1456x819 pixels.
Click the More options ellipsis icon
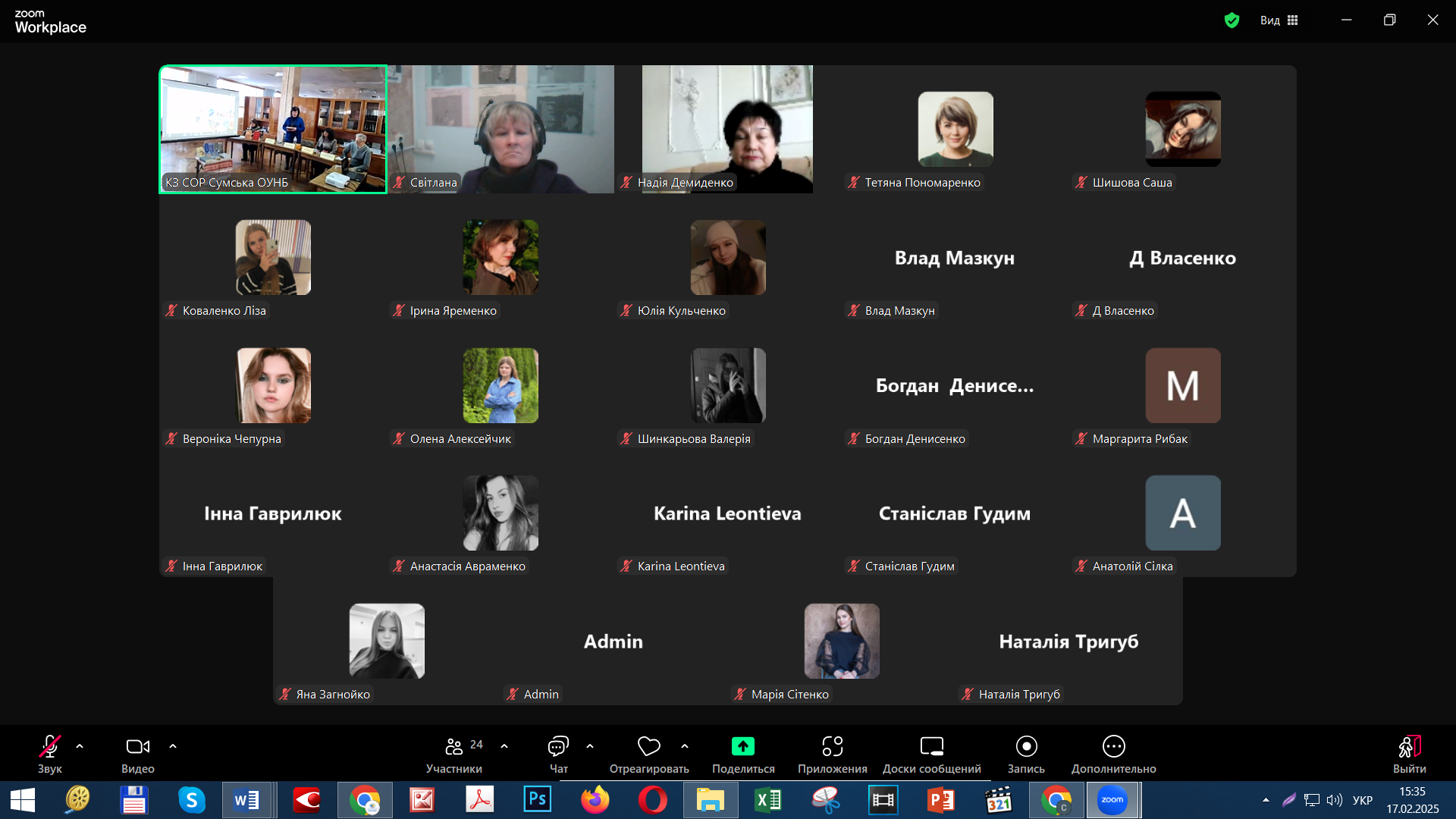click(x=1113, y=747)
